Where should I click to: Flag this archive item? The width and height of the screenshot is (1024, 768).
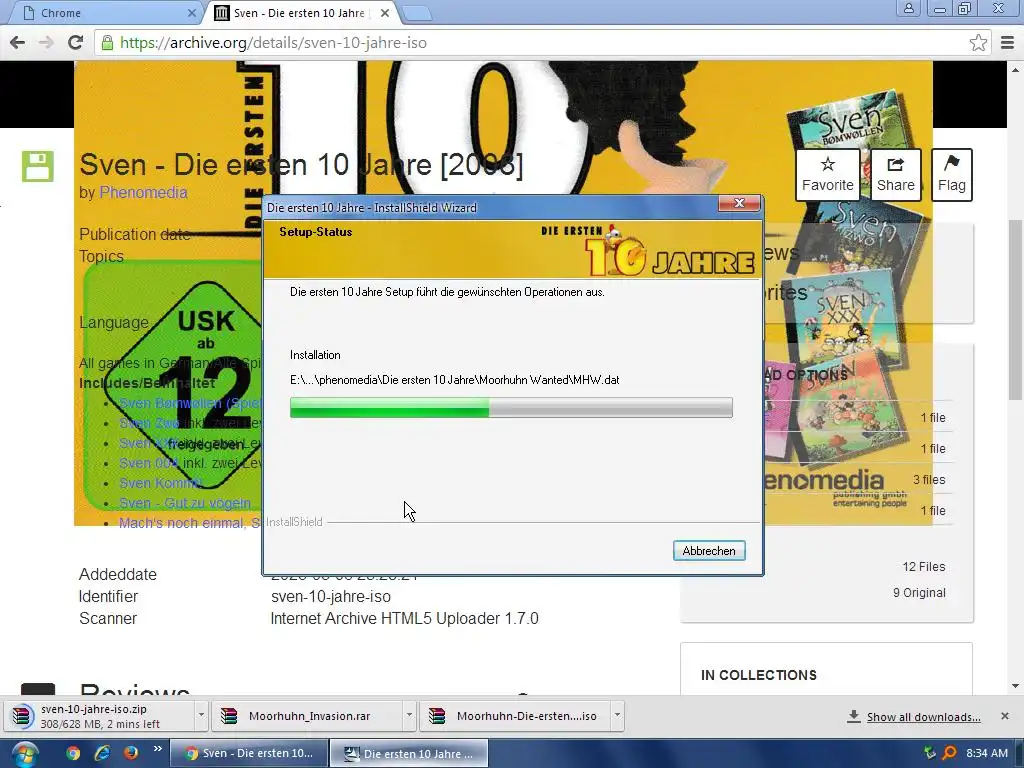pos(952,174)
